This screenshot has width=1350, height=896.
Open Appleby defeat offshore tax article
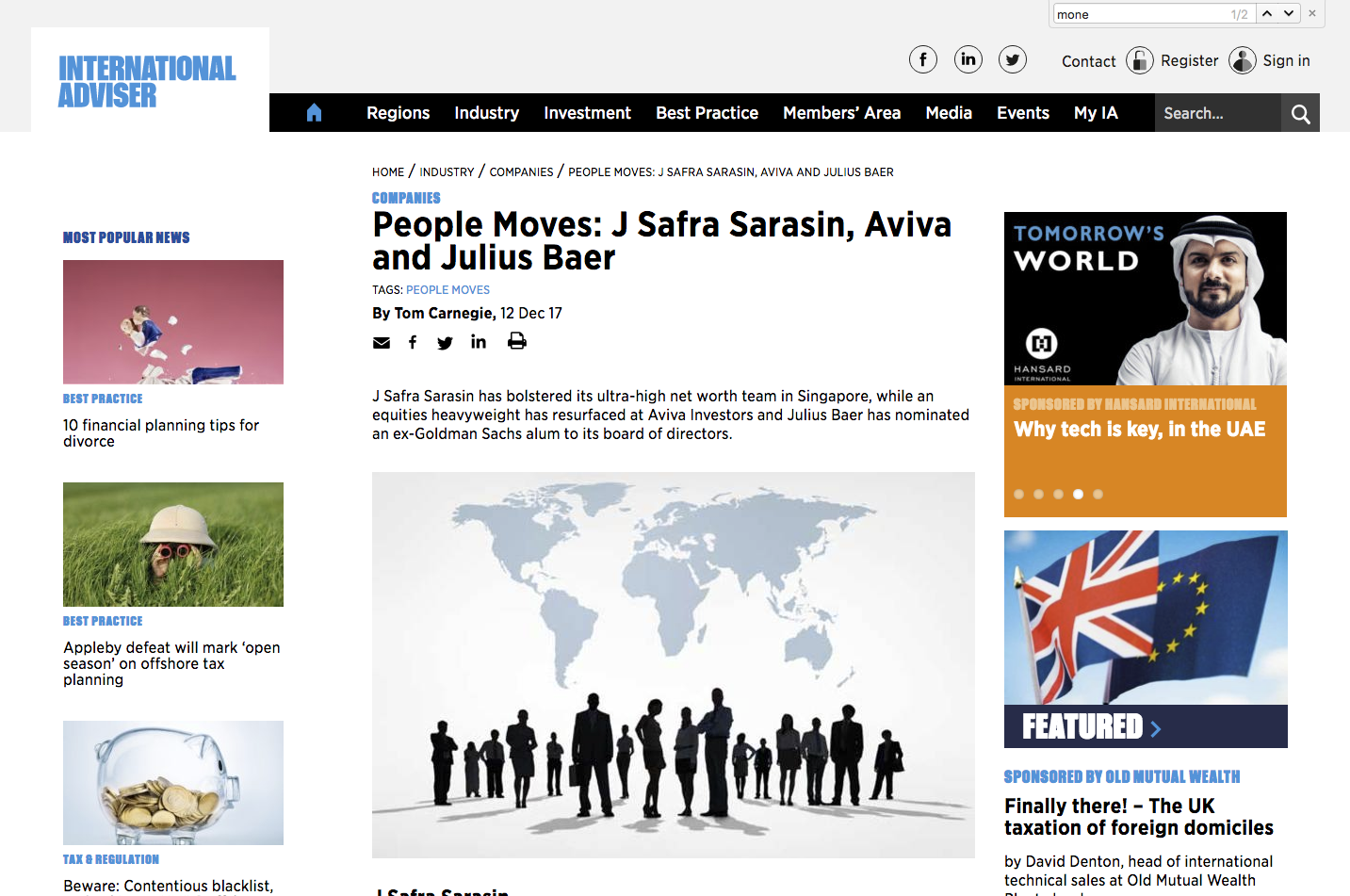click(171, 663)
